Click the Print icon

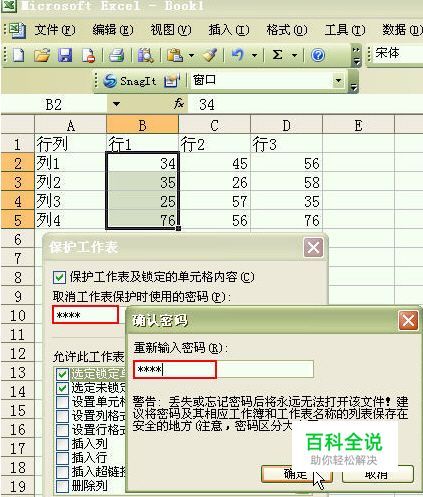click(117, 55)
